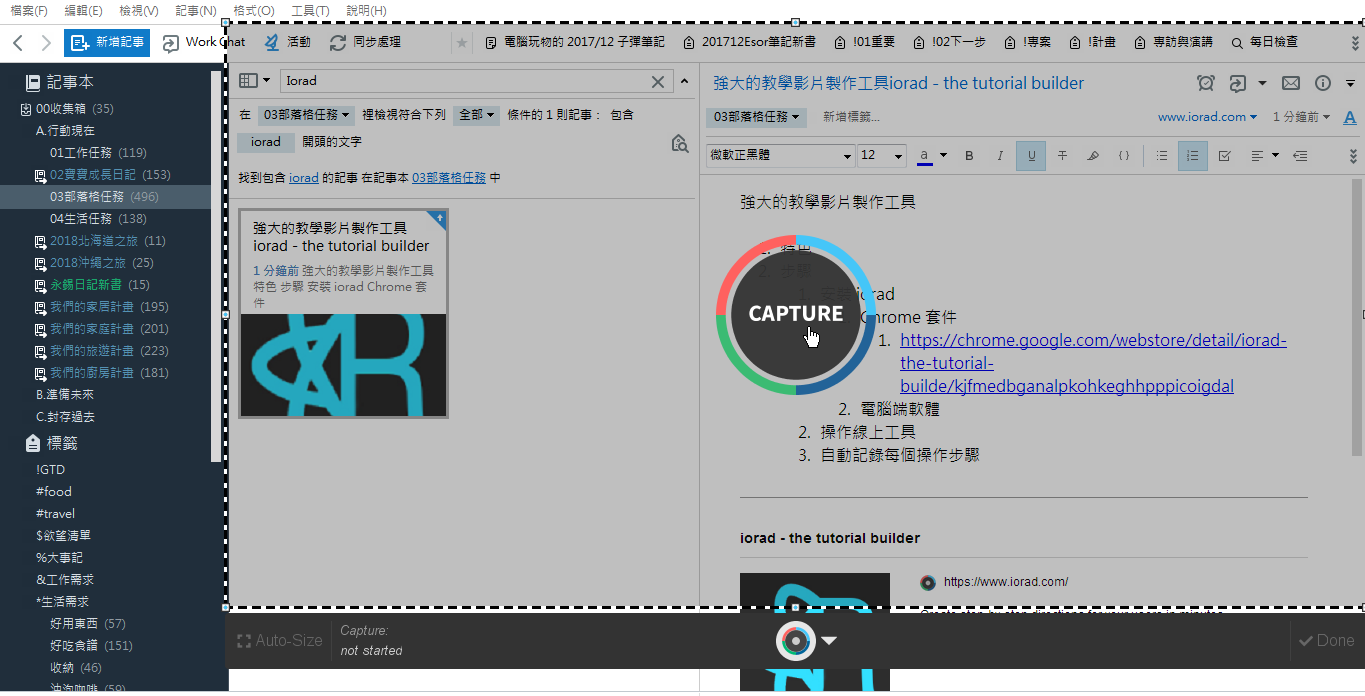This screenshot has height=696, width=1365.
Task: Open shortcut 201712Esor筆記新書
Action: pos(749,42)
